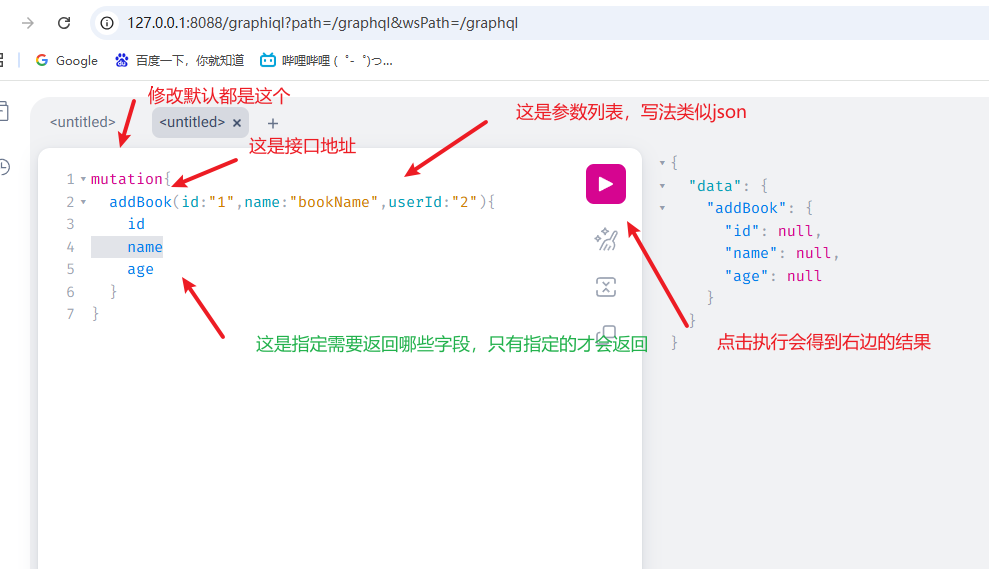
Task: Click the apps grid icon in bookmarks bar
Action: pyautogui.click(x=1, y=61)
